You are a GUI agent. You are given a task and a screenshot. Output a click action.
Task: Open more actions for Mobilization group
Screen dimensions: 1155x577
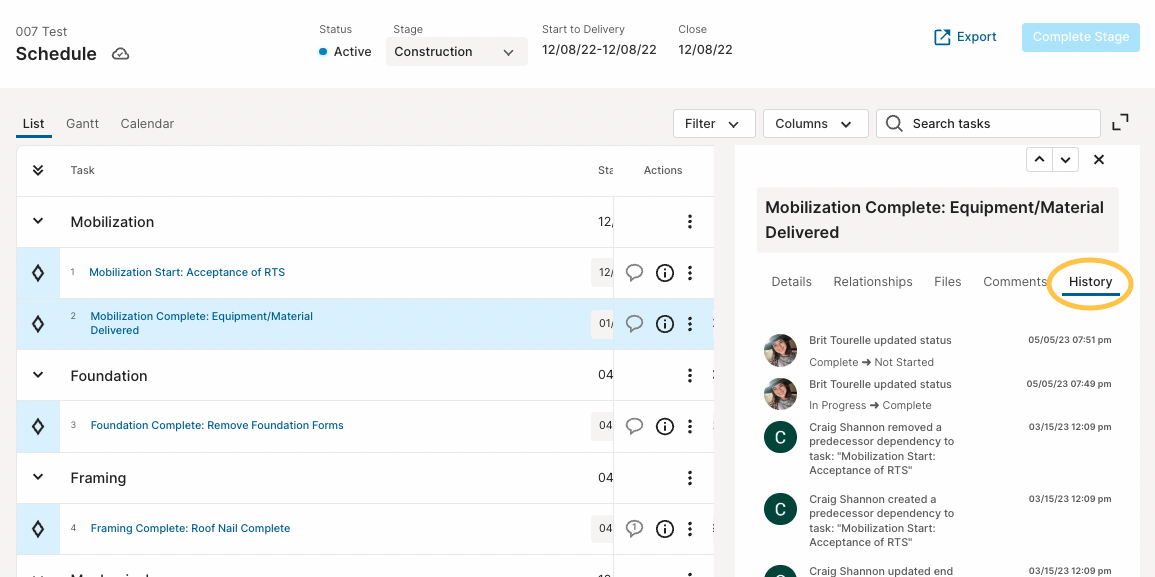click(x=689, y=221)
